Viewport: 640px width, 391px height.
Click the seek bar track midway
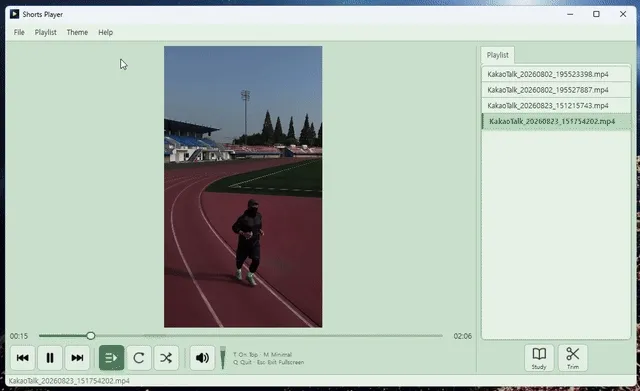(241, 336)
